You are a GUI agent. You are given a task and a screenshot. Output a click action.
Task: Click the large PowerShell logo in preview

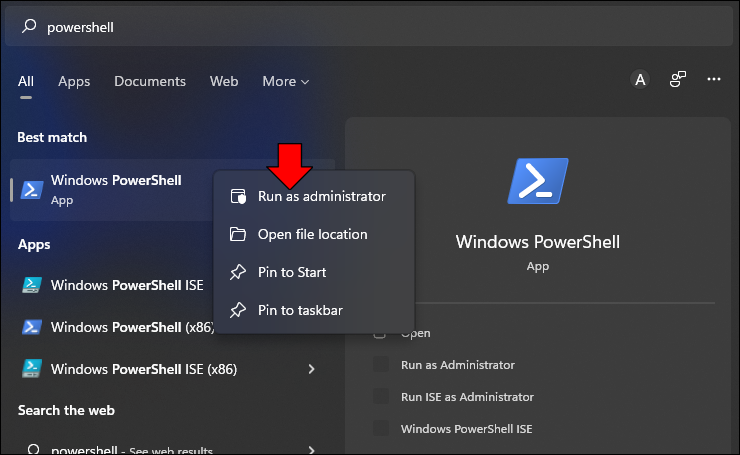pos(538,181)
